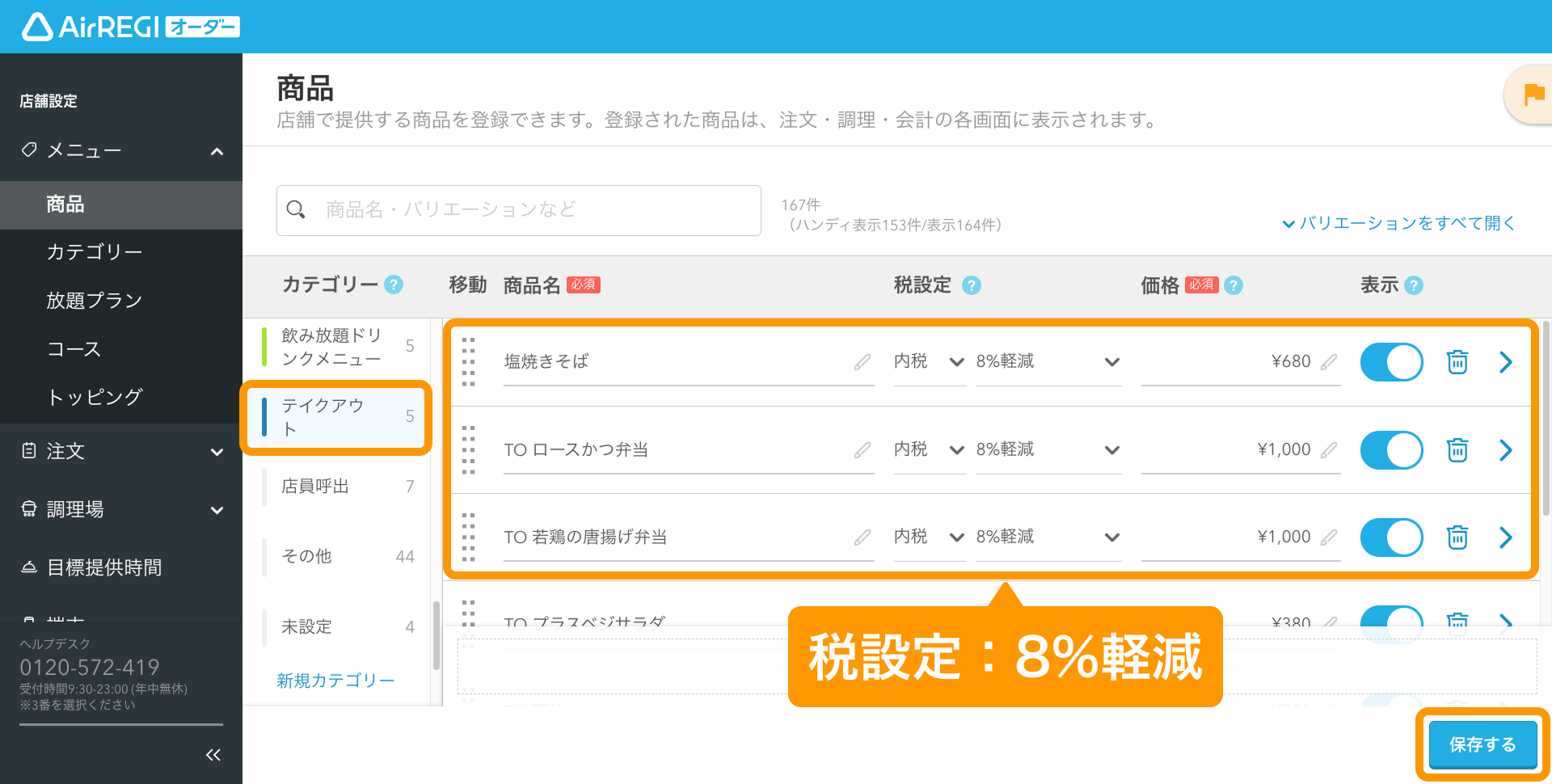The height and width of the screenshot is (784, 1552).
Task: Collapse the sidebar with double chevron
Action: click(213, 755)
